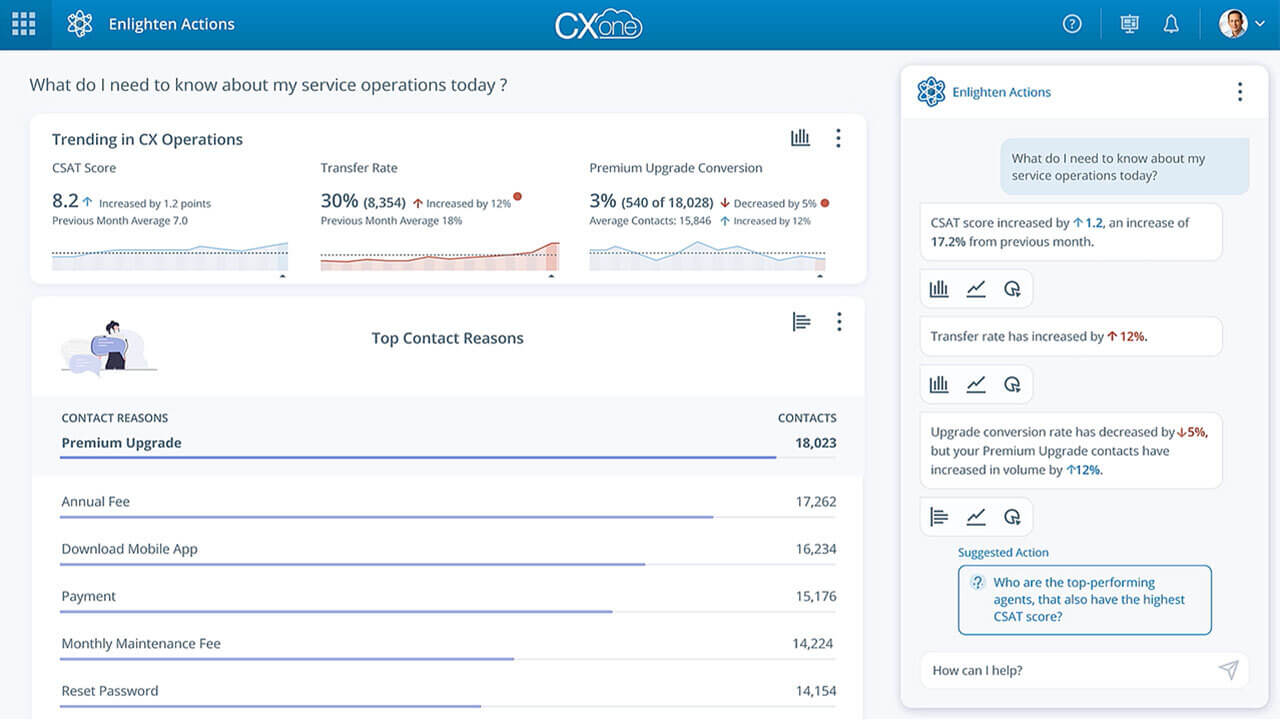Open Top Contact Reasons three-dot menu
The image size is (1280, 720).
click(838, 321)
